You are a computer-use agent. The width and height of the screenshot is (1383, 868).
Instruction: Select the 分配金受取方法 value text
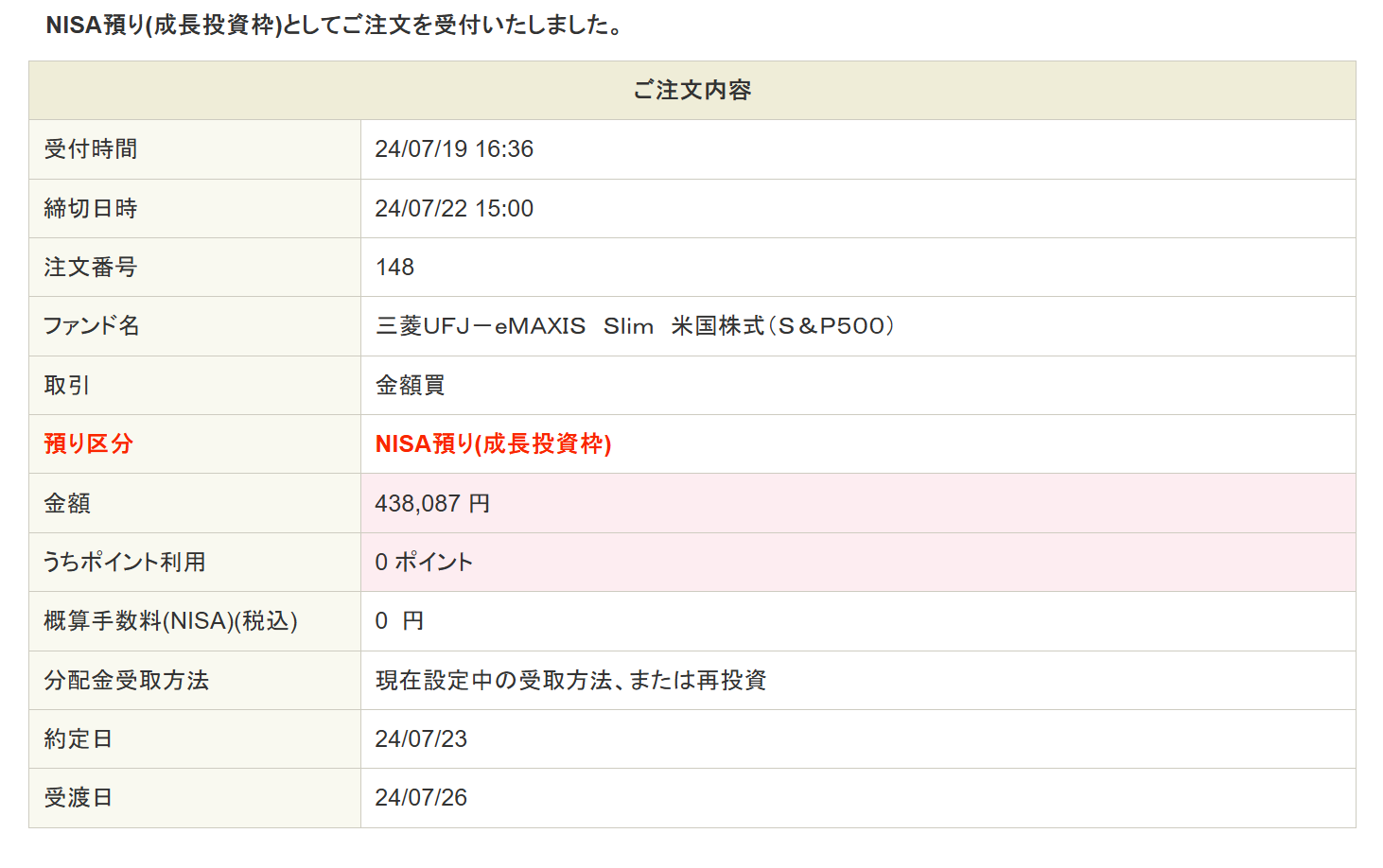(x=570, y=680)
